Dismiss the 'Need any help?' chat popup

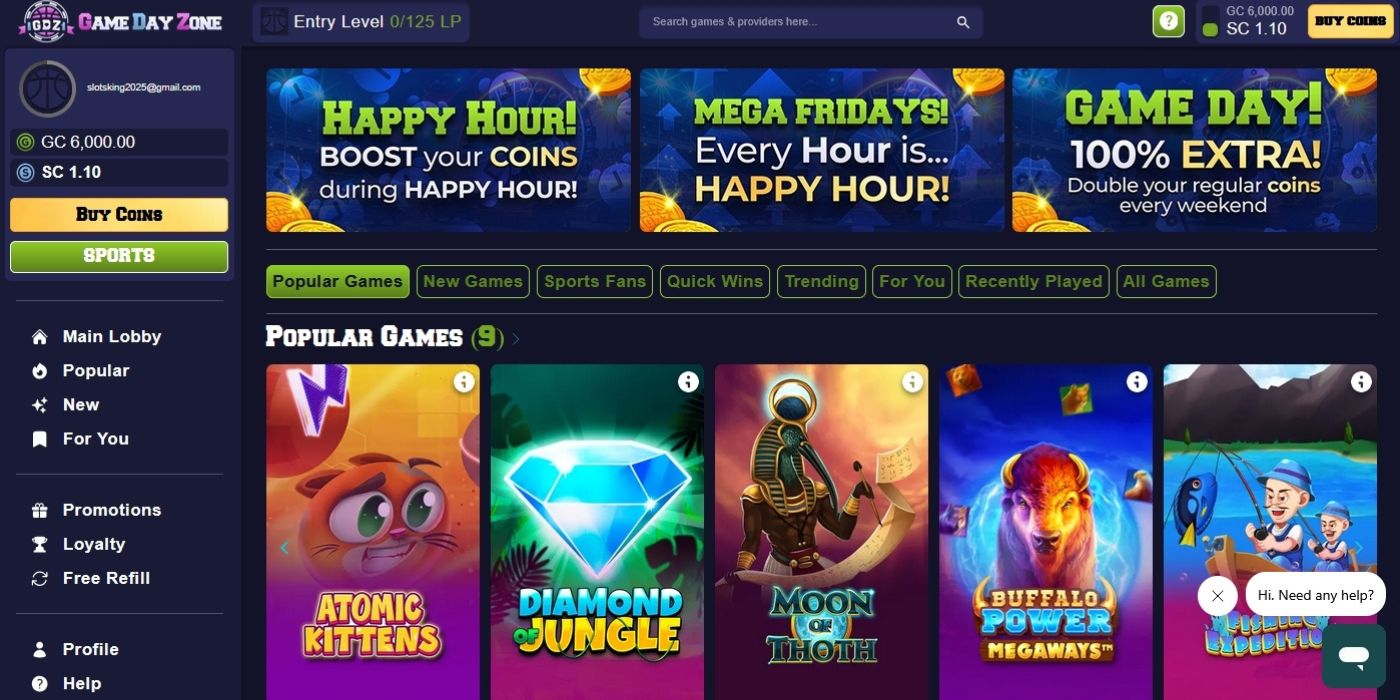[x=1217, y=595]
